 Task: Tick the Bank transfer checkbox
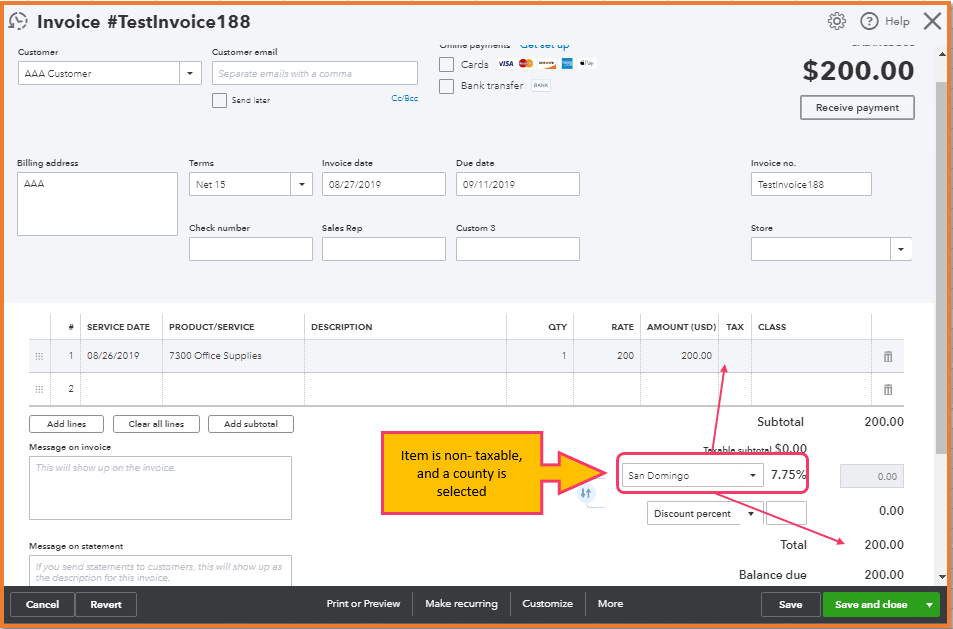447,86
